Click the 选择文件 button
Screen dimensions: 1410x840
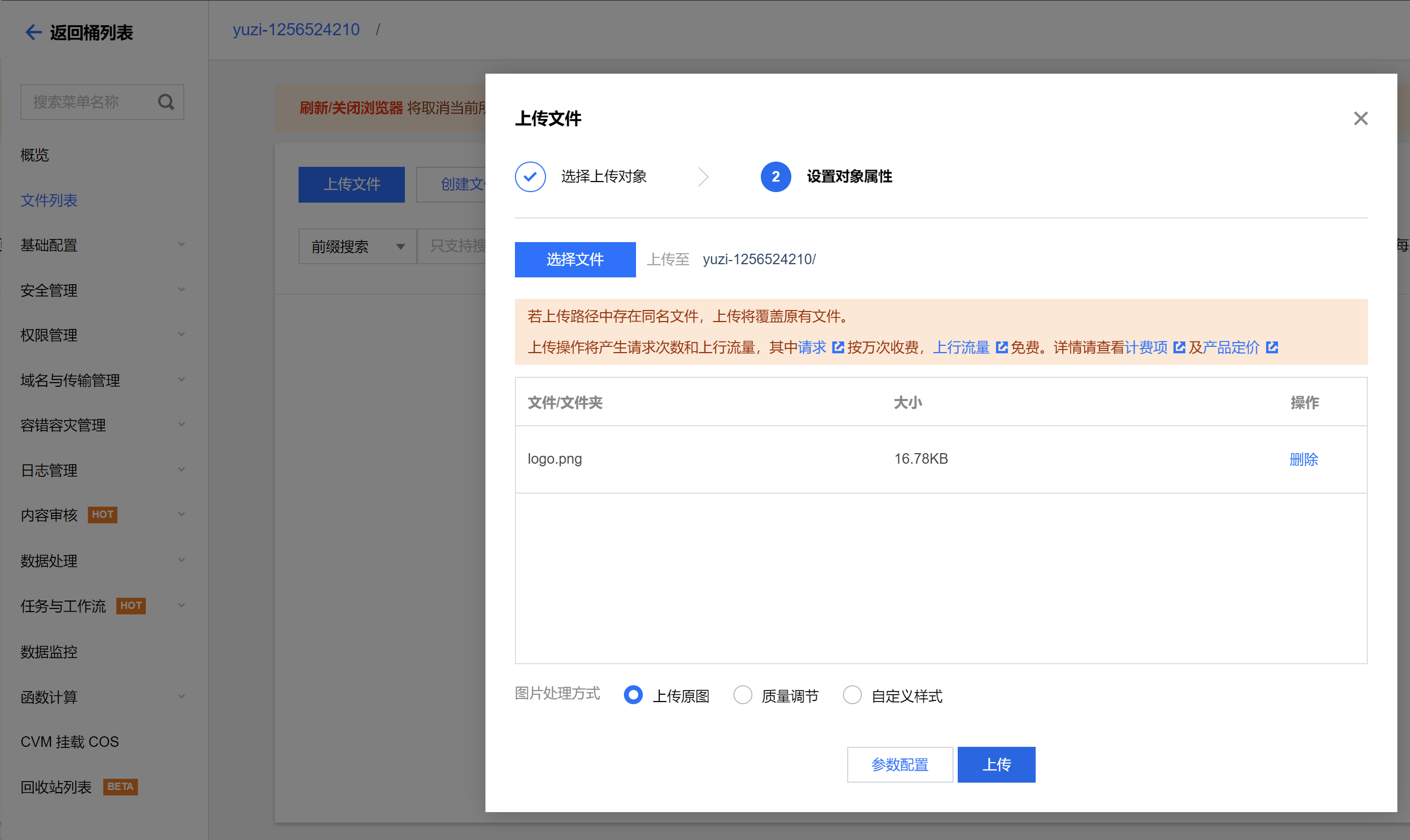coord(575,260)
